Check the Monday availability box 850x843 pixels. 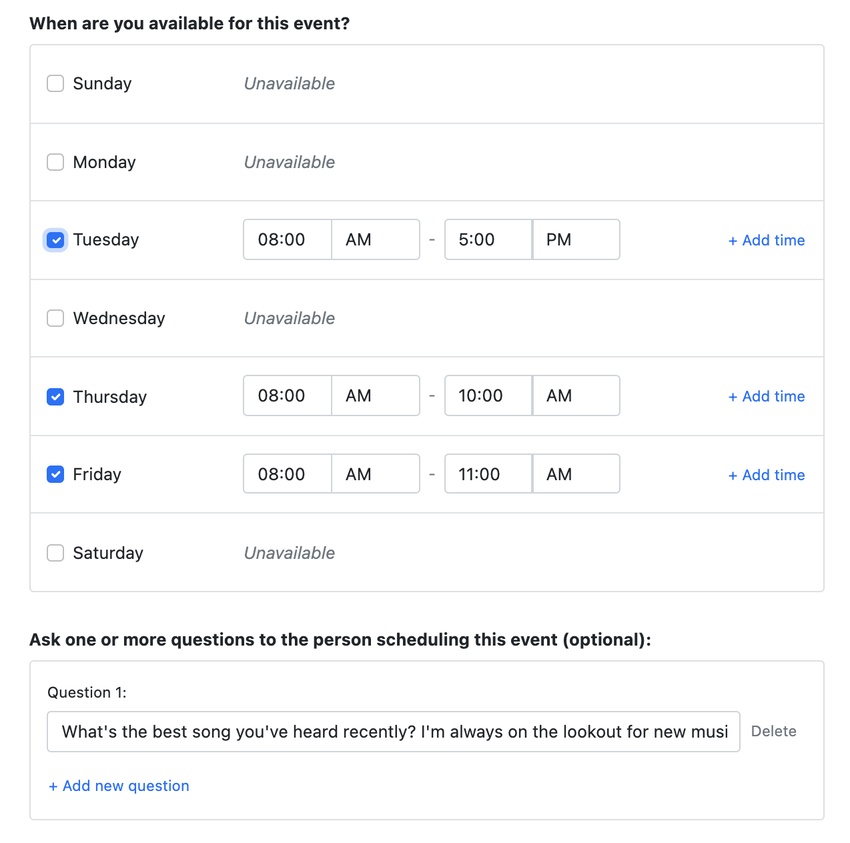(x=55, y=162)
